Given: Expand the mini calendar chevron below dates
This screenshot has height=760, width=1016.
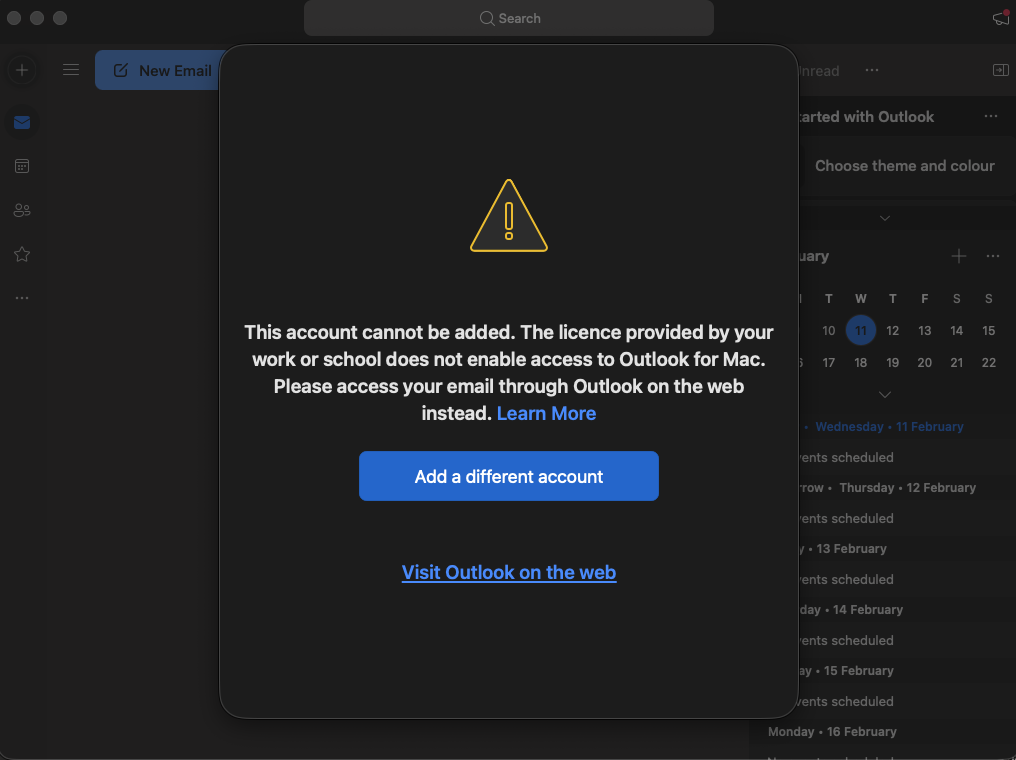Looking at the screenshot, I should click(885, 395).
